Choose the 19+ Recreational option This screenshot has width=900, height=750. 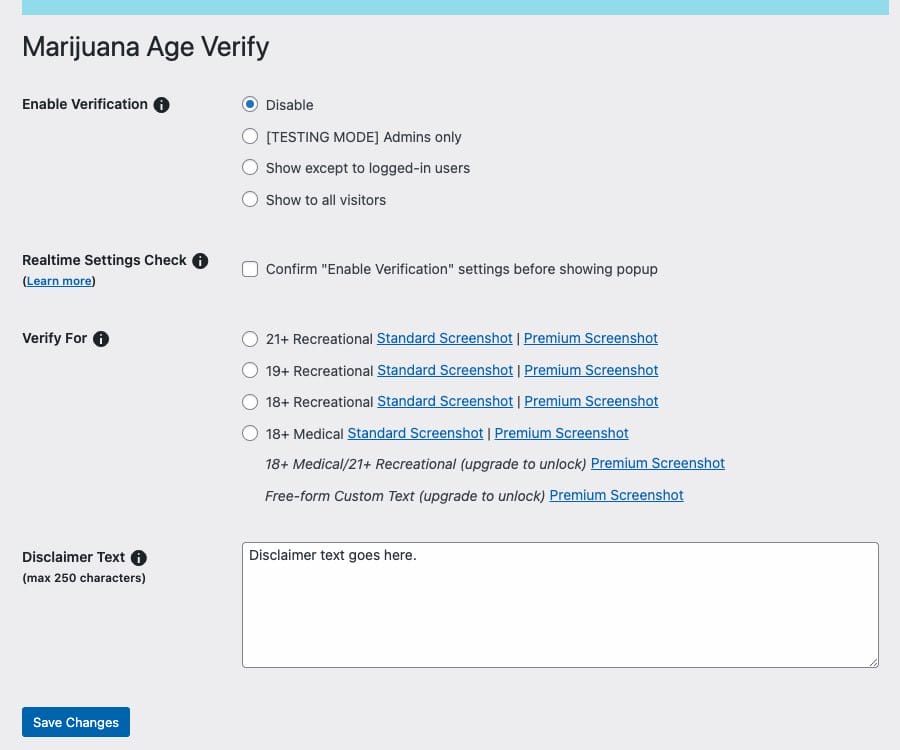click(x=250, y=370)
